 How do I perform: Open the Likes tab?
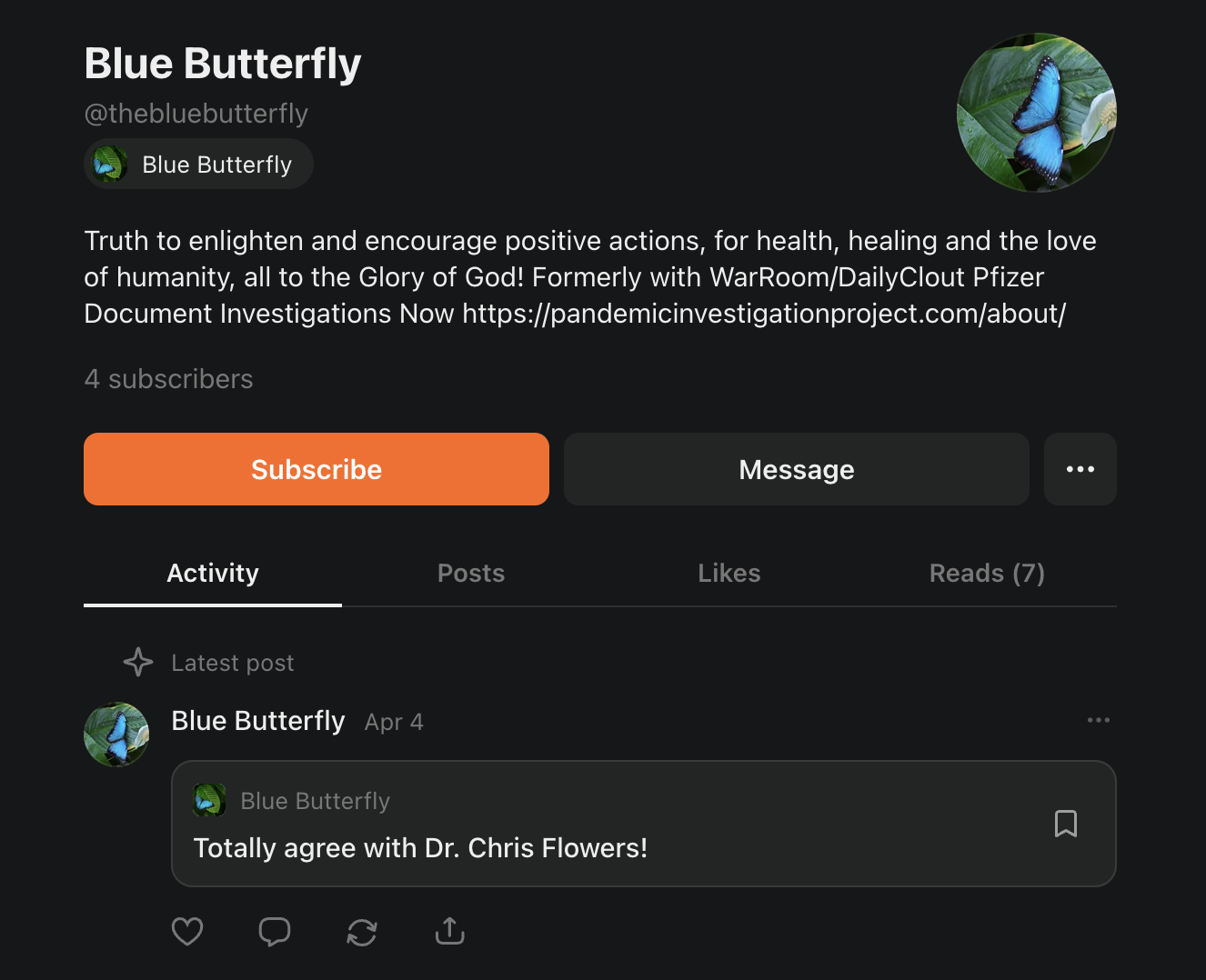[729, 574]
